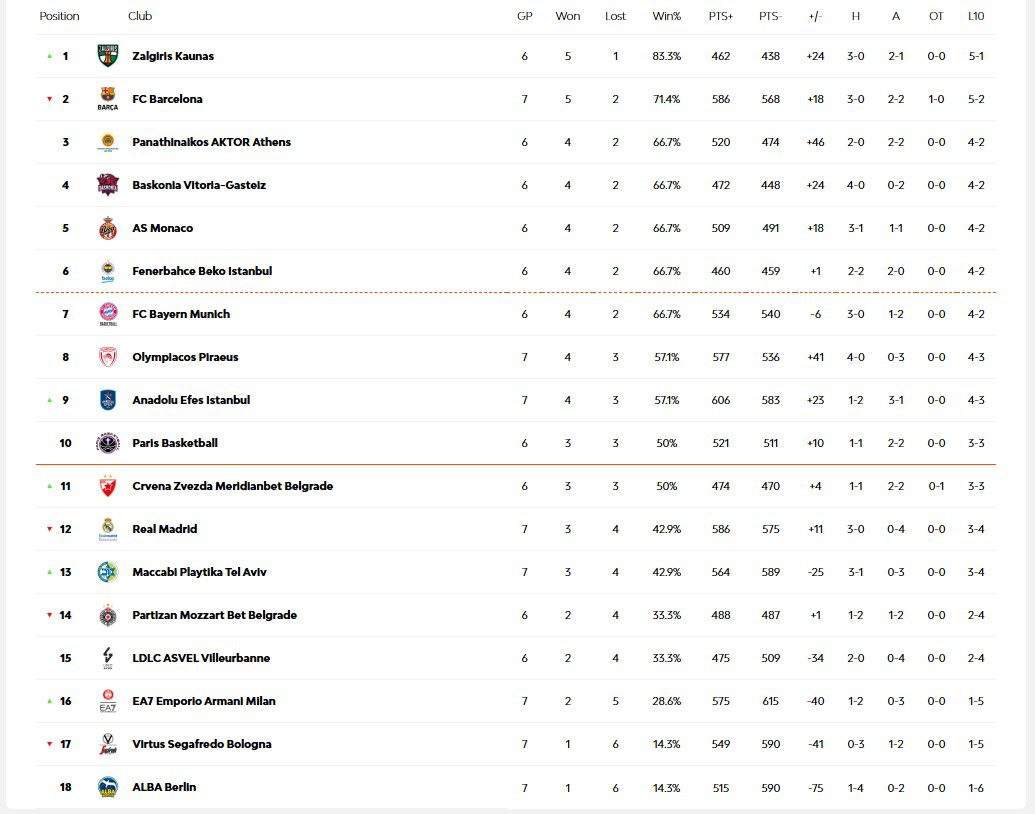Click the AS Monaco team logo
Screen dimensions: 1035x814
pyautogui.click(x=108, y=228)
